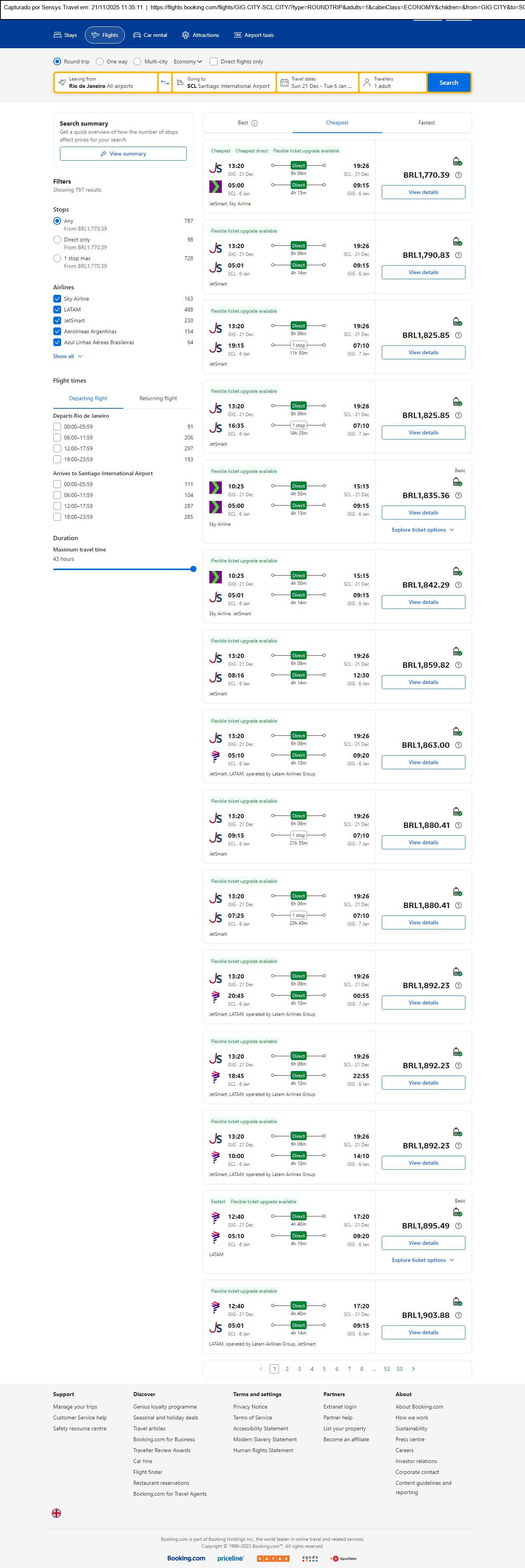Open the Economy cabin class dropdown
The image size is (525, 1568).
coord(188,61)
